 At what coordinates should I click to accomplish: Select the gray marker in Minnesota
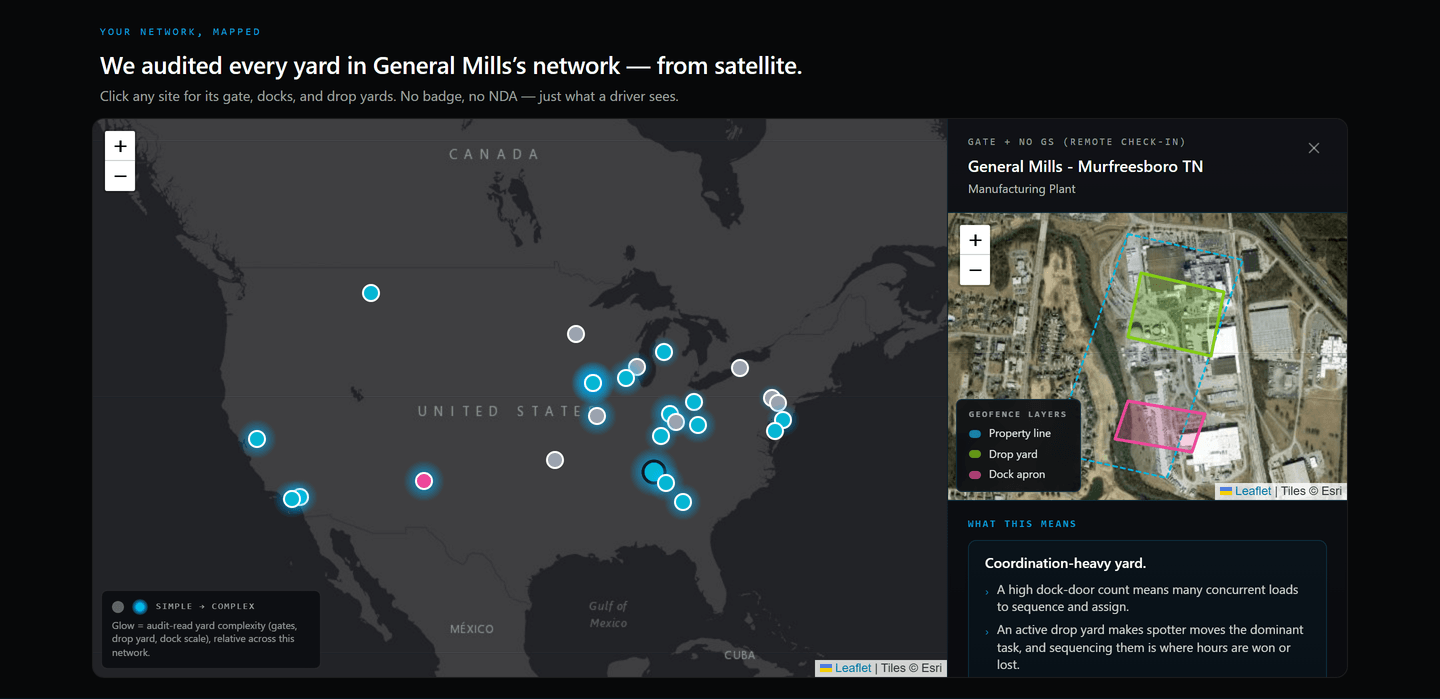tap(576, 334)
